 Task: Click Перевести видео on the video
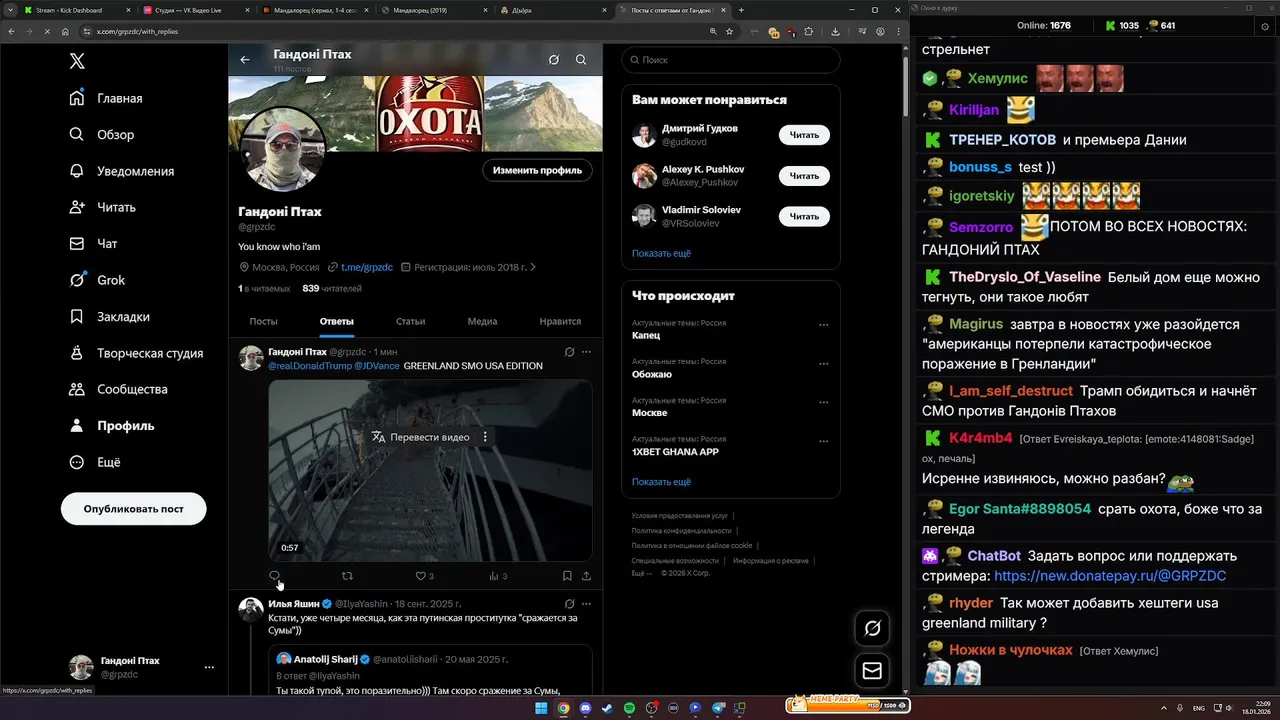point(421,437)
